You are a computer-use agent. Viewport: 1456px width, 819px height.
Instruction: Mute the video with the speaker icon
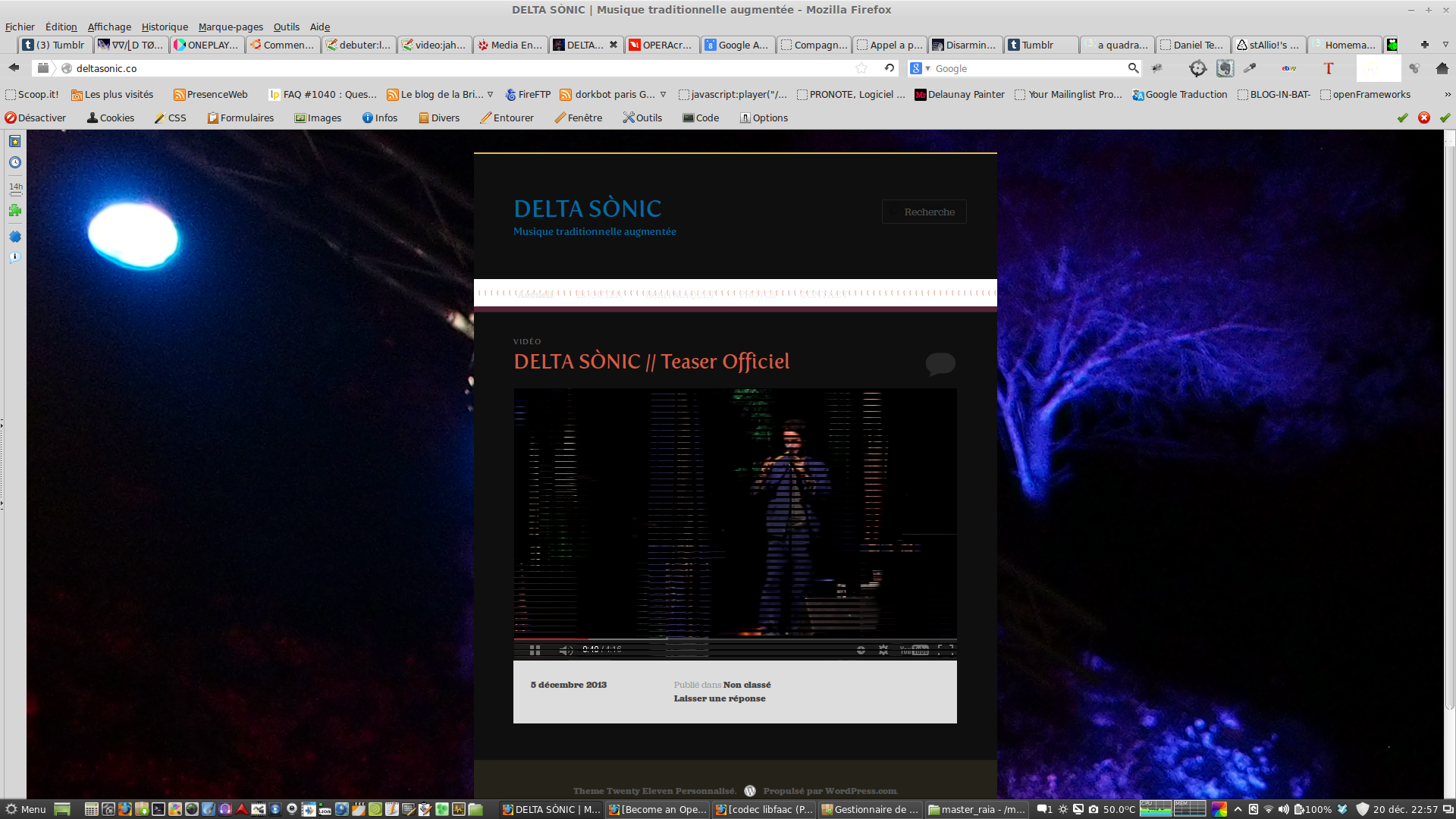coord(566,650)
